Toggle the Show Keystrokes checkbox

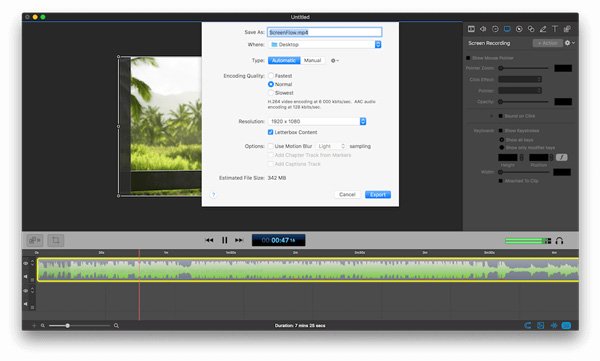click(x=501, y=131)
